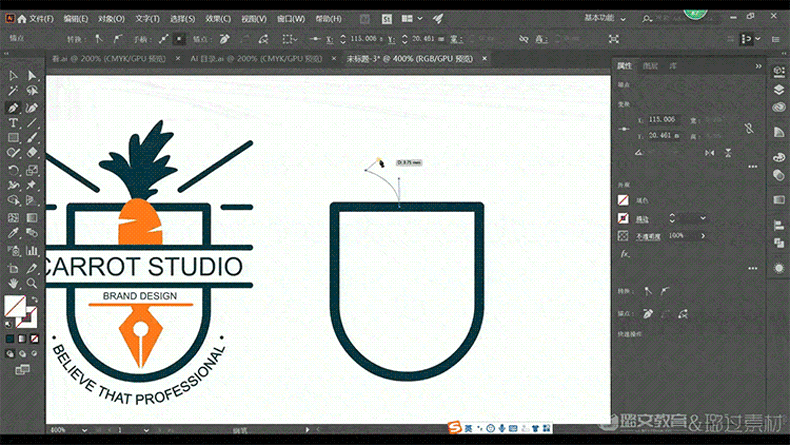The width and height of the screenshot is (790, 445).
Task: Expand the 基本功能 workspace dropdown
Action: pyautogui.click(x=623, y=19)
